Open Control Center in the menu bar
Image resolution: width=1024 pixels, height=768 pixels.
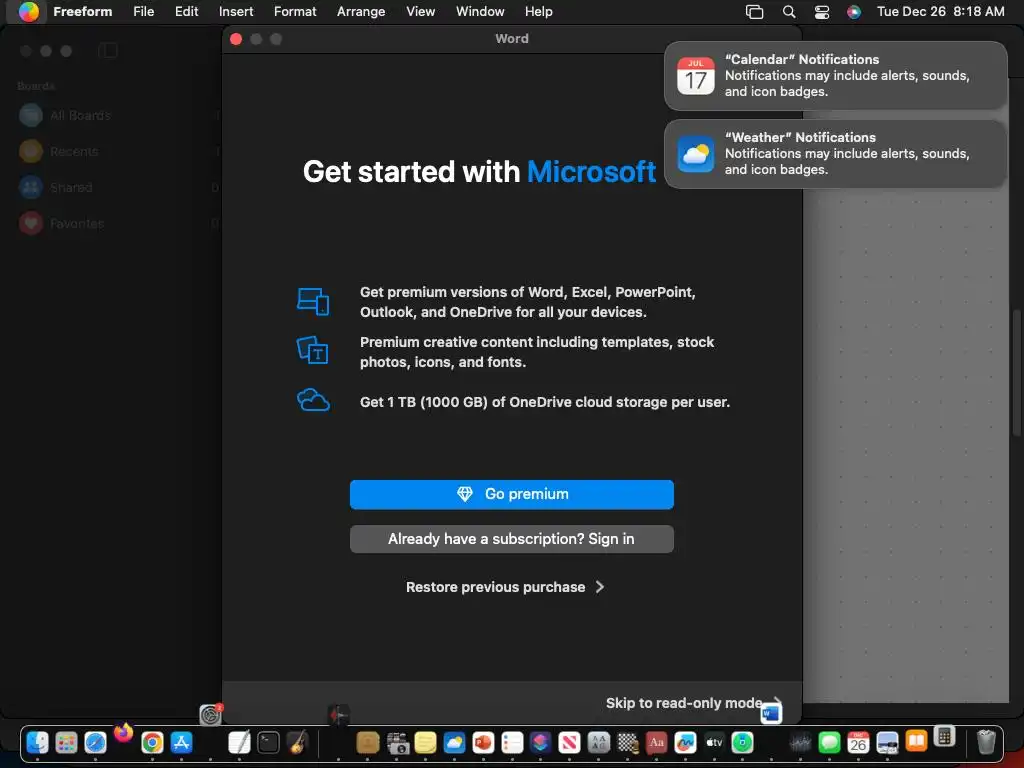822,12
